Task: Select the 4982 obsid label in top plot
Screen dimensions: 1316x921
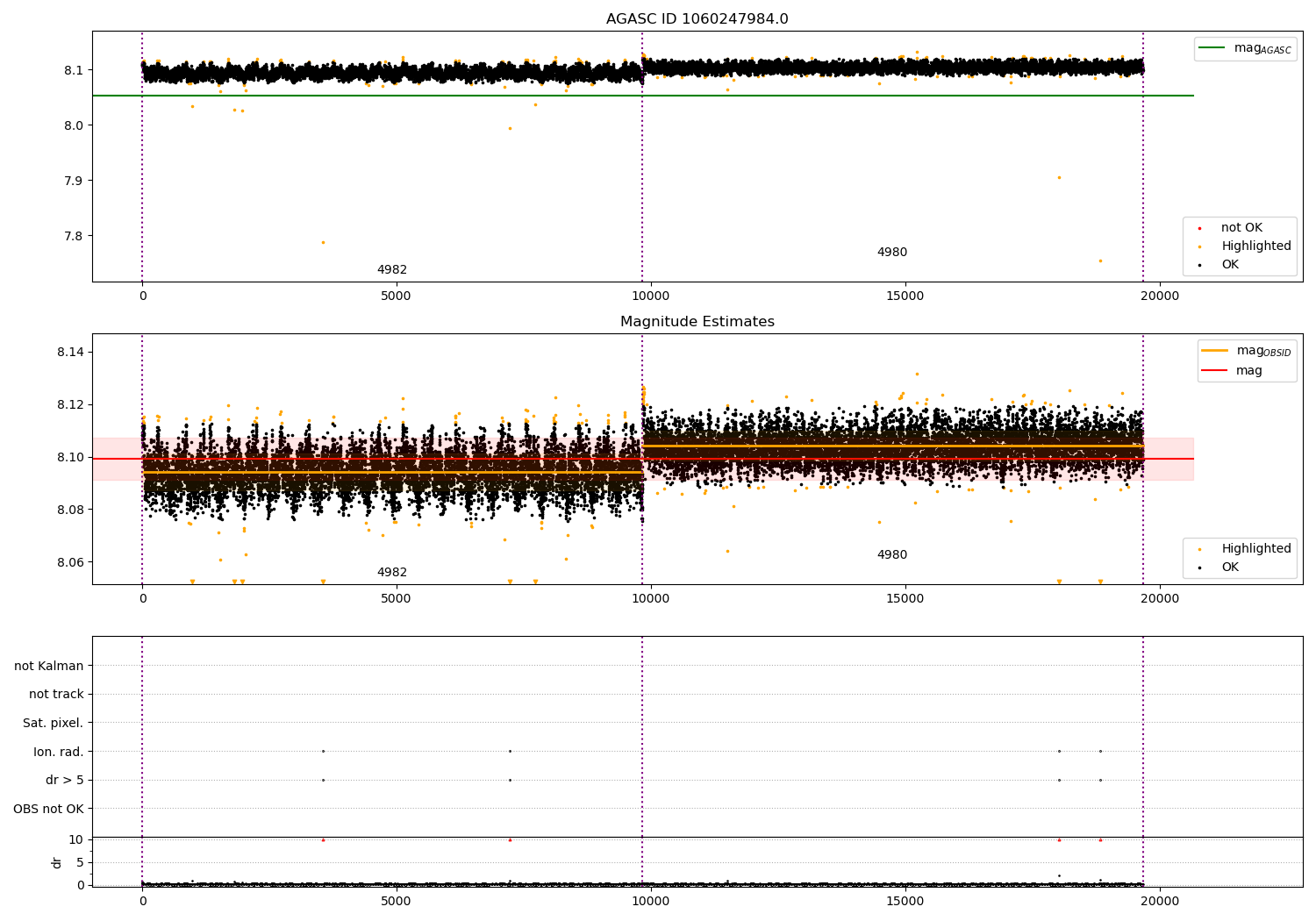Action: point(392,270)
